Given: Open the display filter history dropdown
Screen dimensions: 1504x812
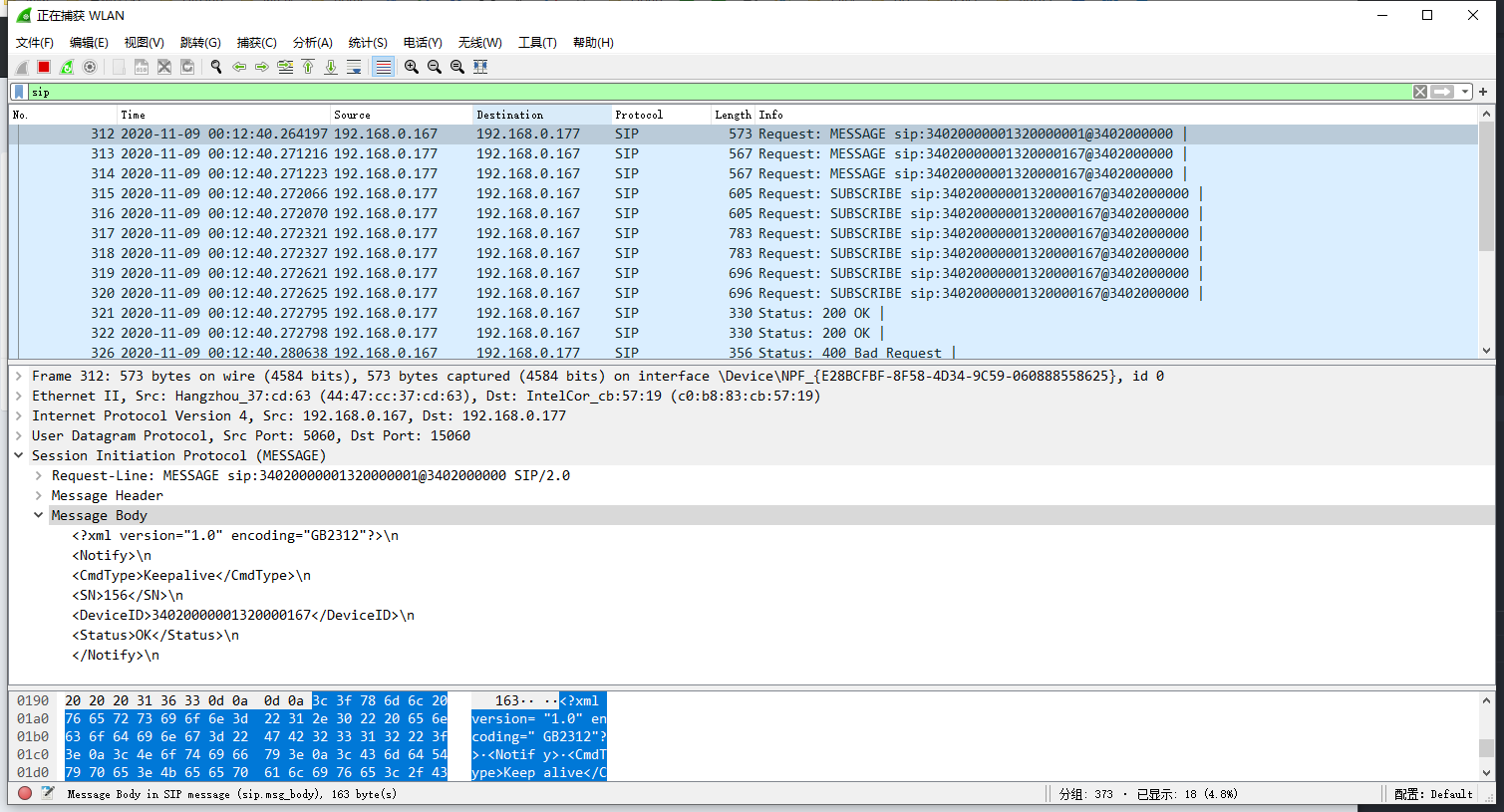Looking at the screenshot, I should click(1464, 92).
